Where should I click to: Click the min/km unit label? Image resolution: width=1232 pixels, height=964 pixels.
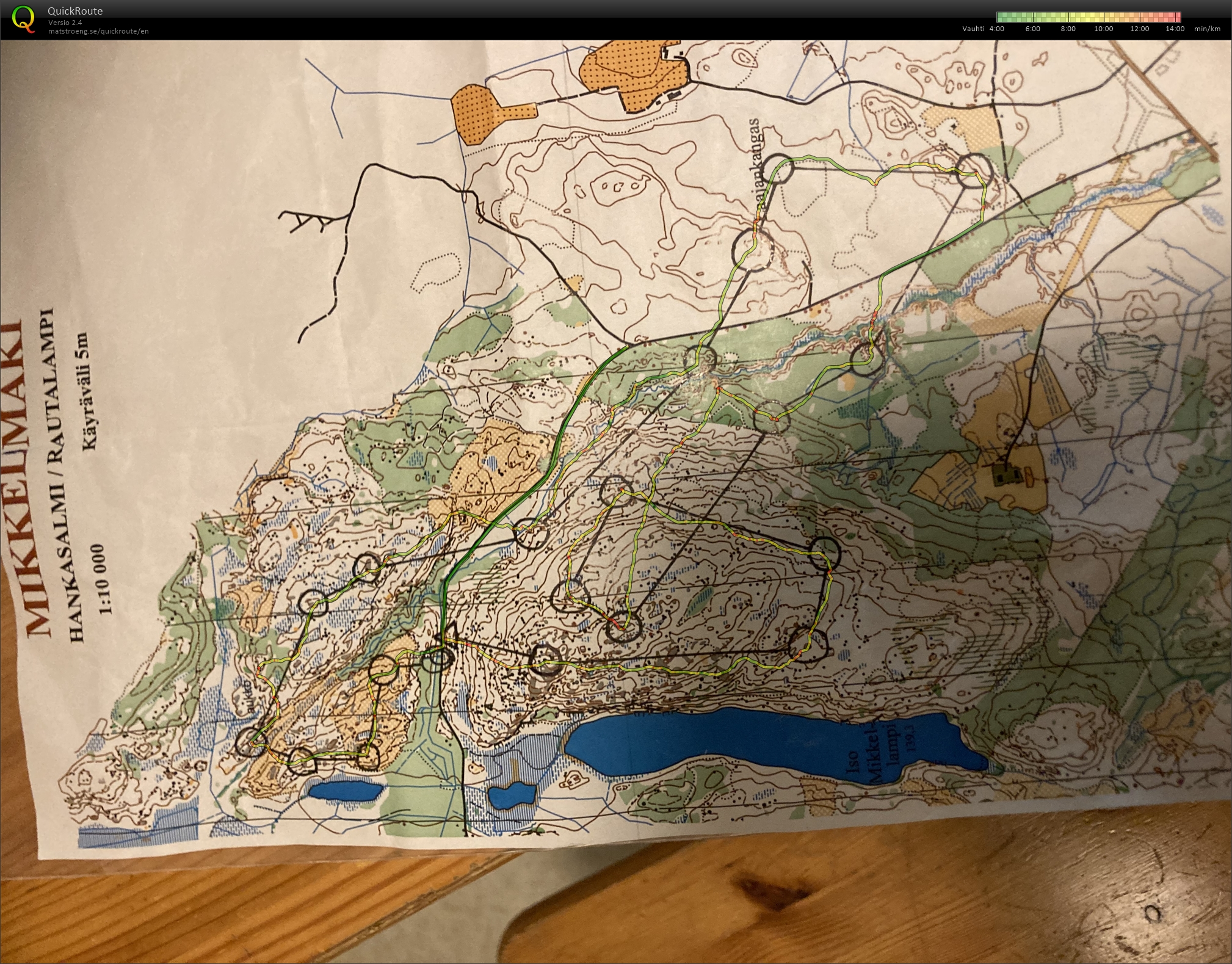point(1207,29)
